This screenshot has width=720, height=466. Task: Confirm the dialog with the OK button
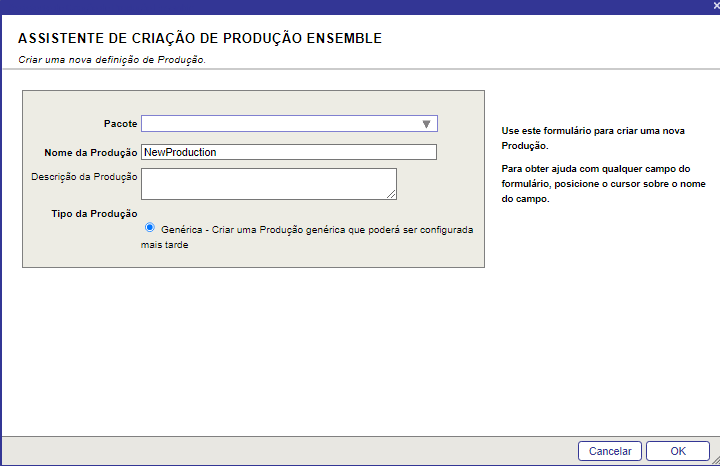click(678, 451)
